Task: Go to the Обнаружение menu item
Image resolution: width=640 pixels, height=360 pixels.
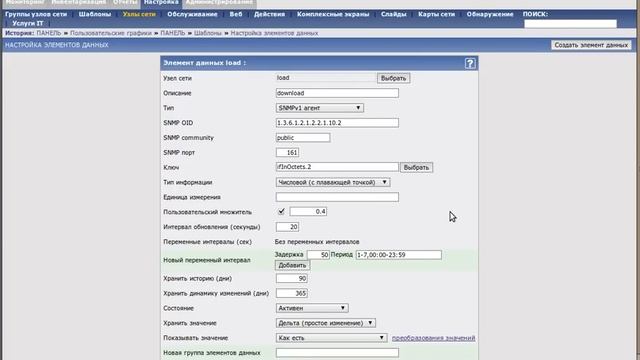Action: point(490,14)
